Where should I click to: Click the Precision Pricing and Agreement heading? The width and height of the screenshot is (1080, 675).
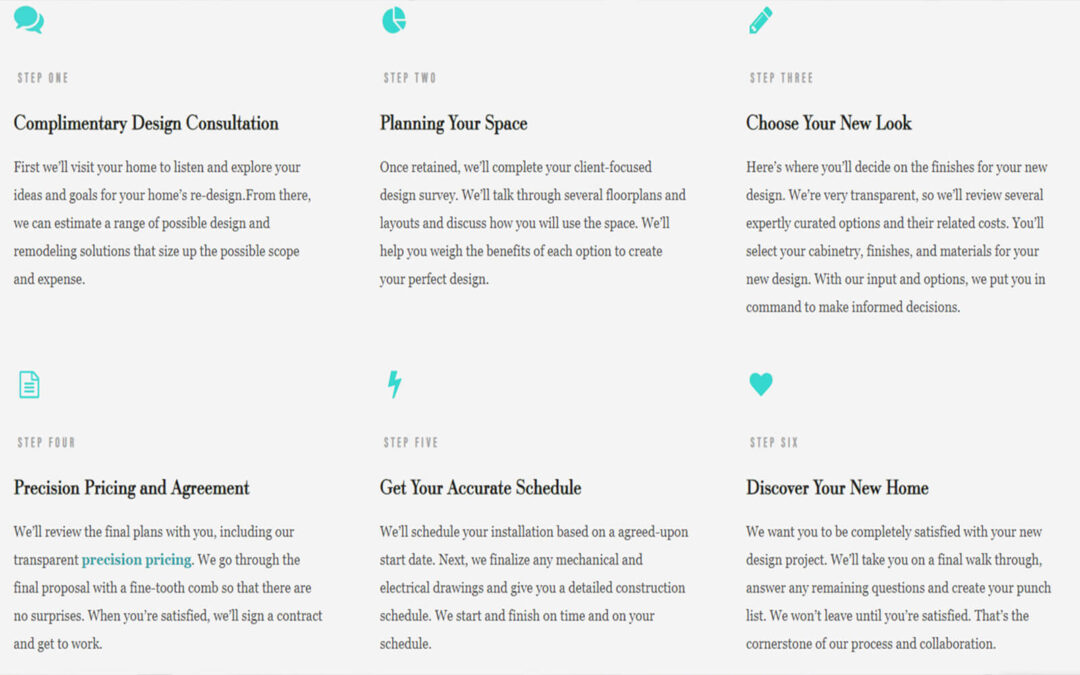132,488
